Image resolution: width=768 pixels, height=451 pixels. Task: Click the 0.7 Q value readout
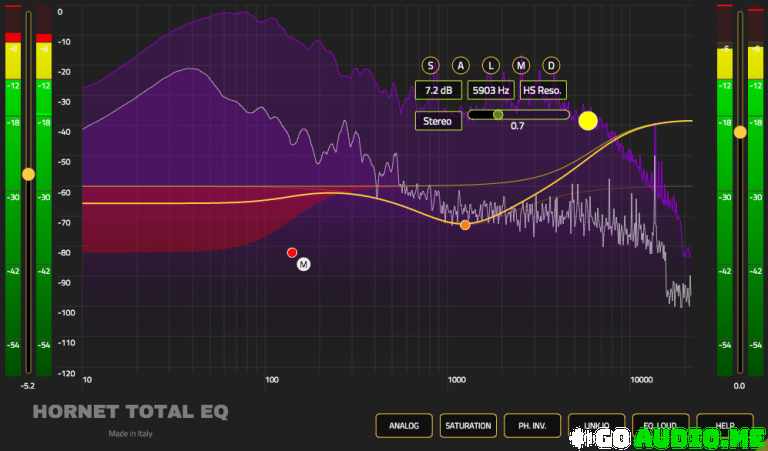pos(517,126)
